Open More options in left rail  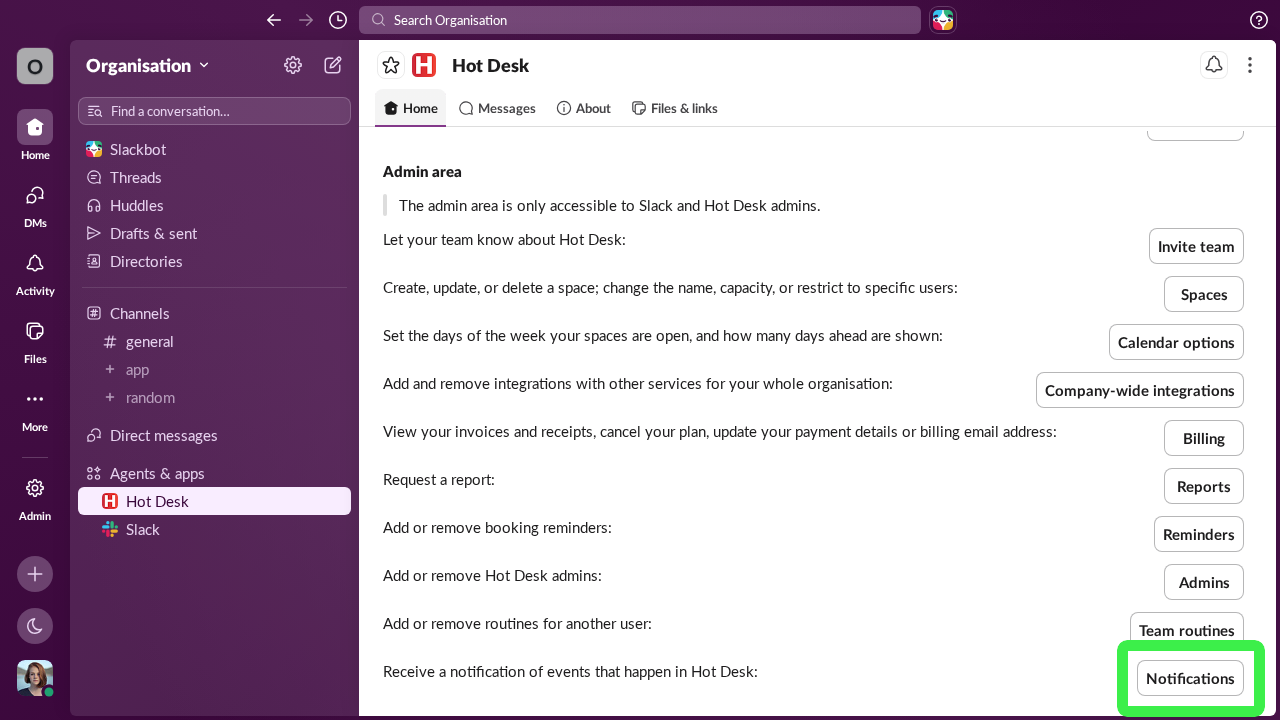(35, 408)
